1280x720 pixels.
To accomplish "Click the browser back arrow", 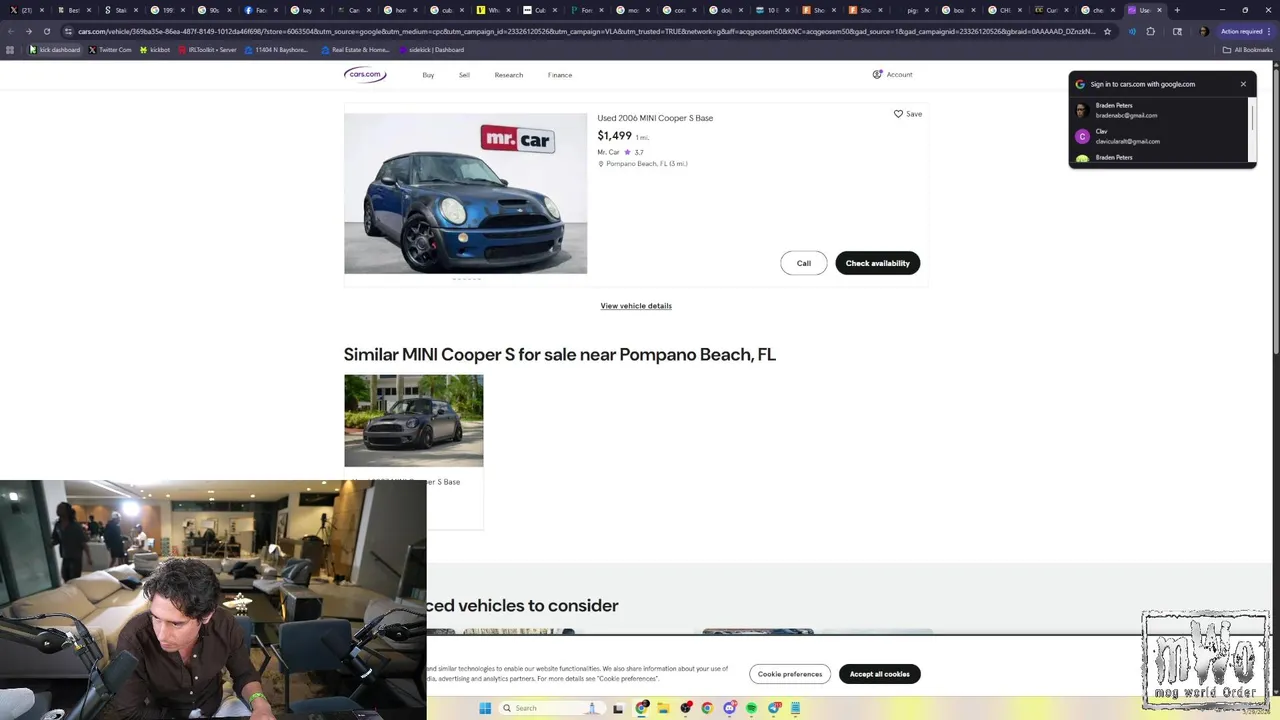I will pos(11,31).
